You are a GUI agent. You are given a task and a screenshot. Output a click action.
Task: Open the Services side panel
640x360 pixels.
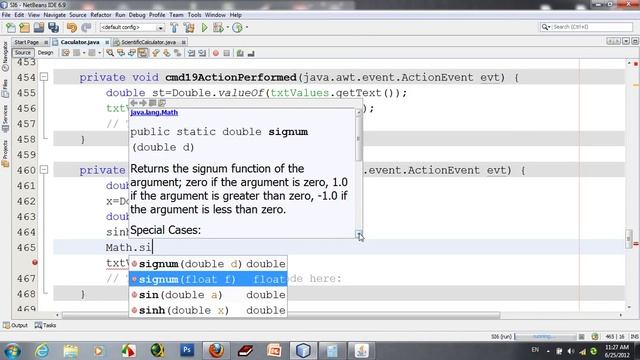point(5,119)
